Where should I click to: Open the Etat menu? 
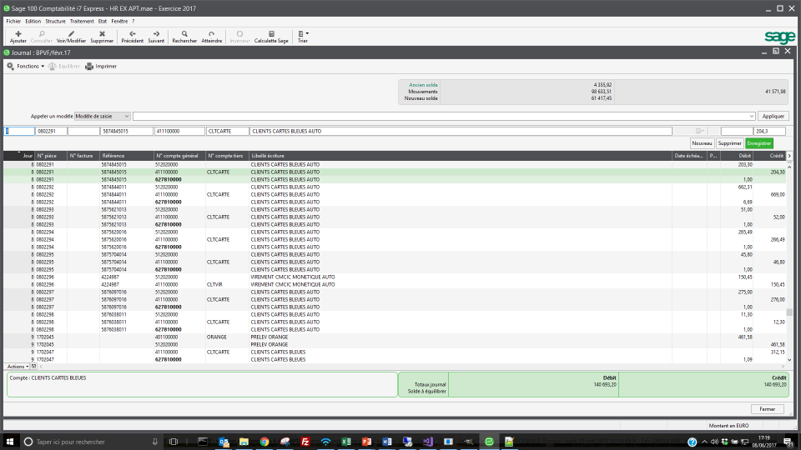pyautogui.click(x=102, y=21)
